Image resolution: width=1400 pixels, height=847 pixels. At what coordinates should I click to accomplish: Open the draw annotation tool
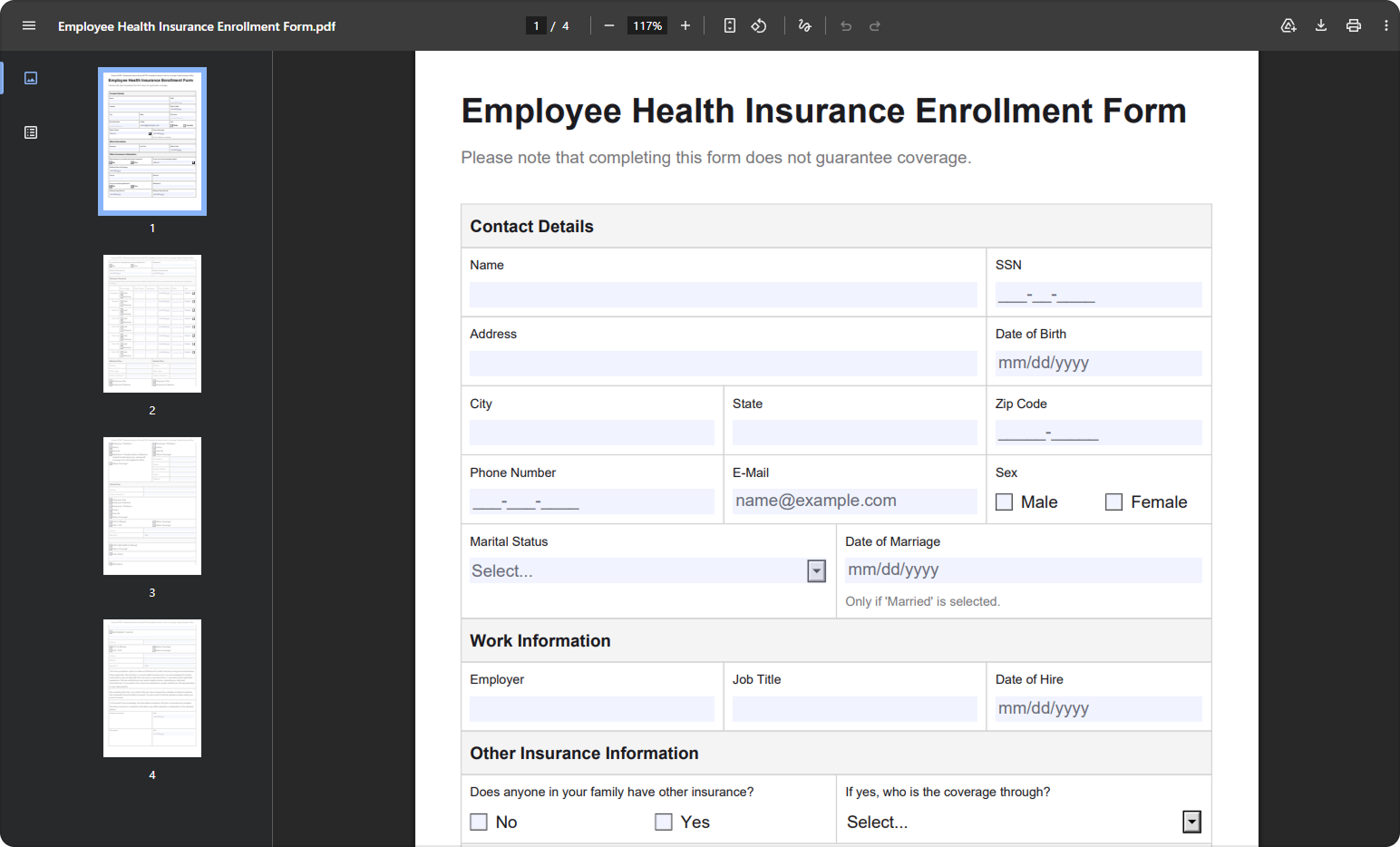(804, 25)
